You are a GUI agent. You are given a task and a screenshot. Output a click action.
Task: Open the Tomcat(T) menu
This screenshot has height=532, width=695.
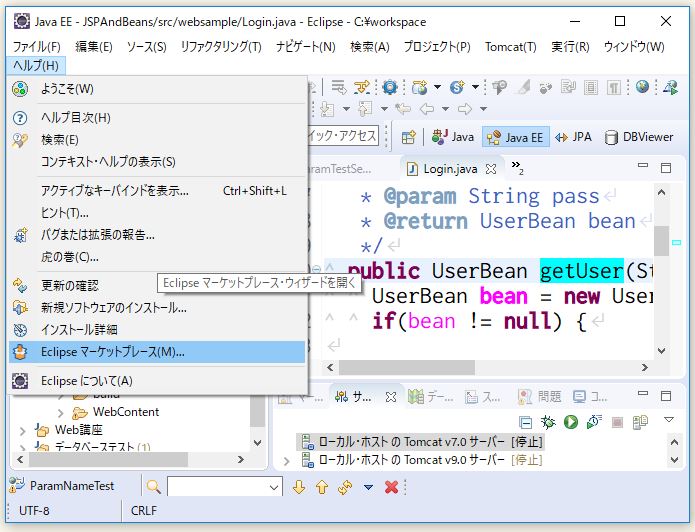[511, 47]
